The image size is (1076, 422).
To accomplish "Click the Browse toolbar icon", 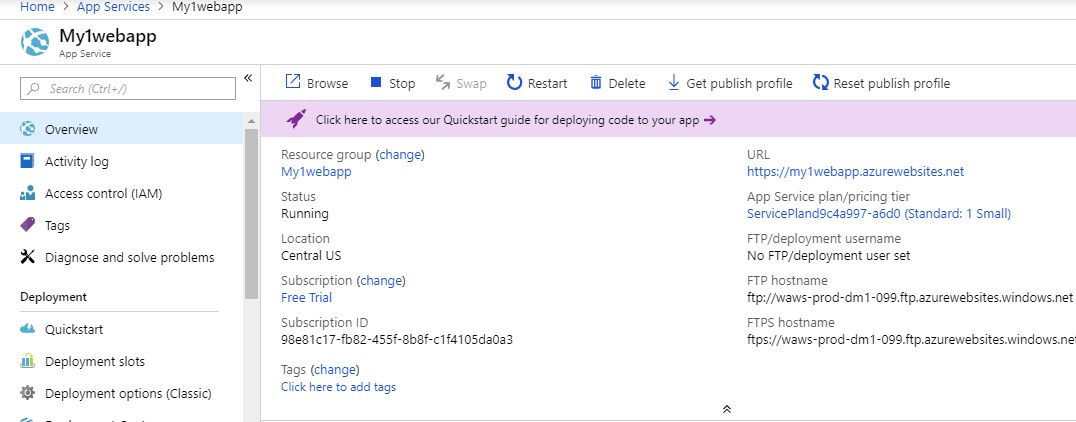I will (x=293, y=83).
